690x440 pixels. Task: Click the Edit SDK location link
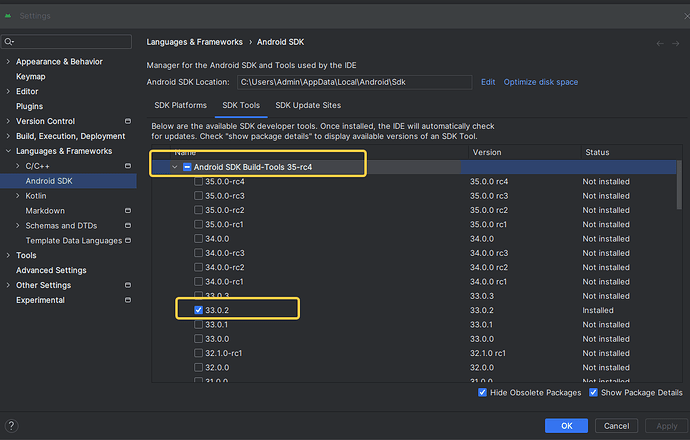(x=488, y=82)
